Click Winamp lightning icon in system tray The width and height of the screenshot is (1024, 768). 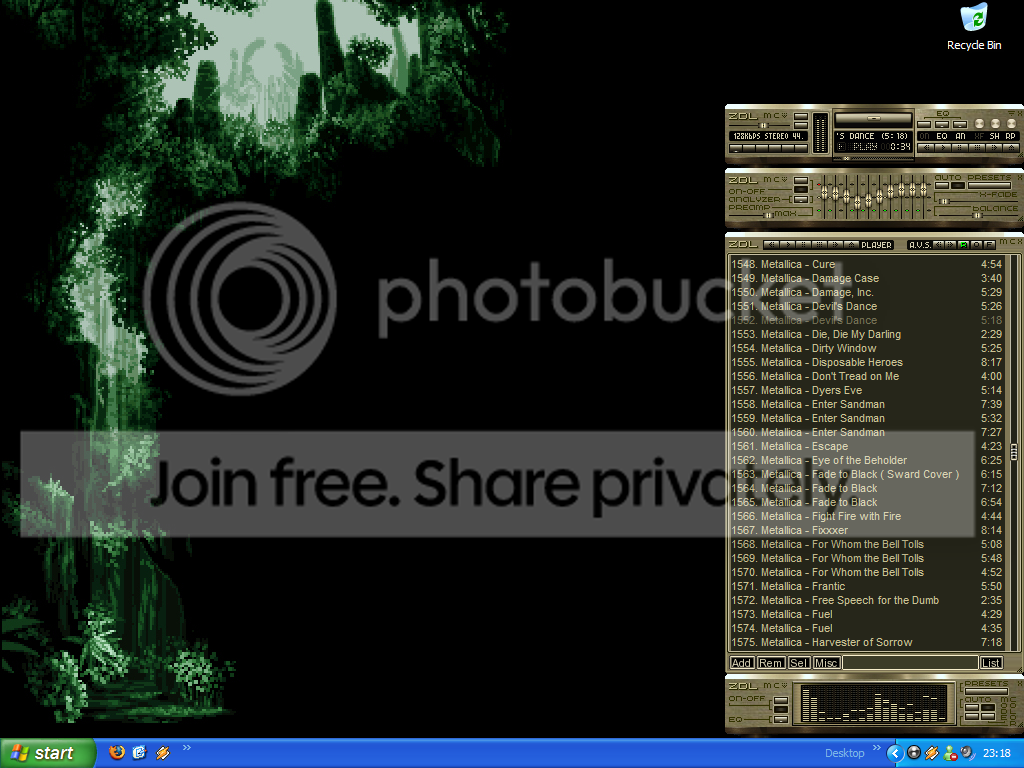(x=932, y=754)
